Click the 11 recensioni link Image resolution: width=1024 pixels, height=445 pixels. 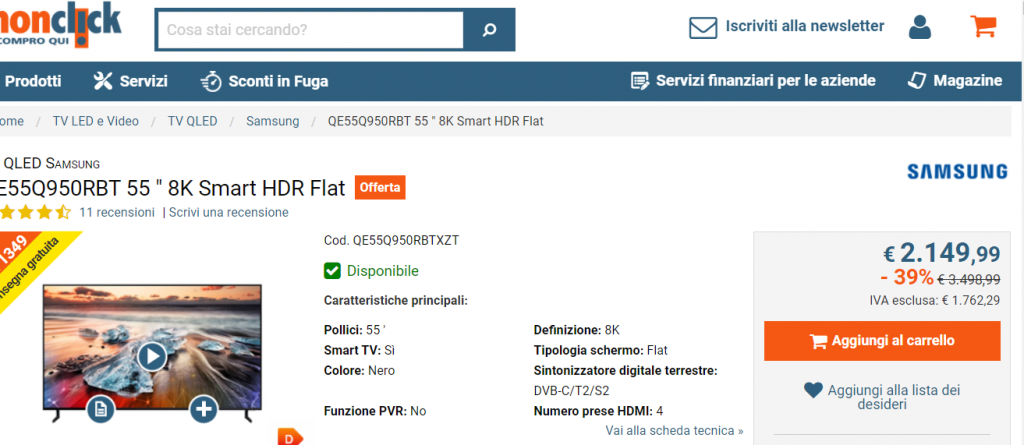click(117, 212)
